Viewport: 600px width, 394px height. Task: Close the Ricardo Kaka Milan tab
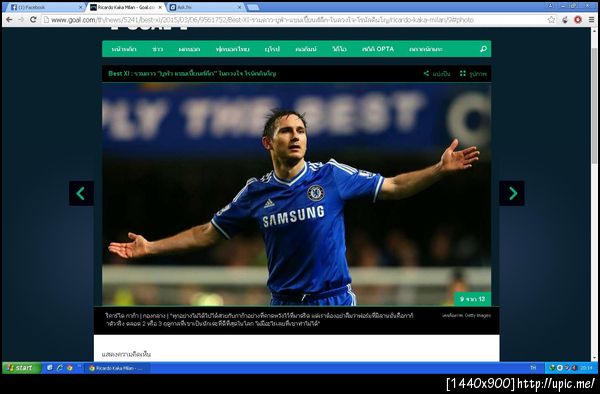(x=160, y=7)
